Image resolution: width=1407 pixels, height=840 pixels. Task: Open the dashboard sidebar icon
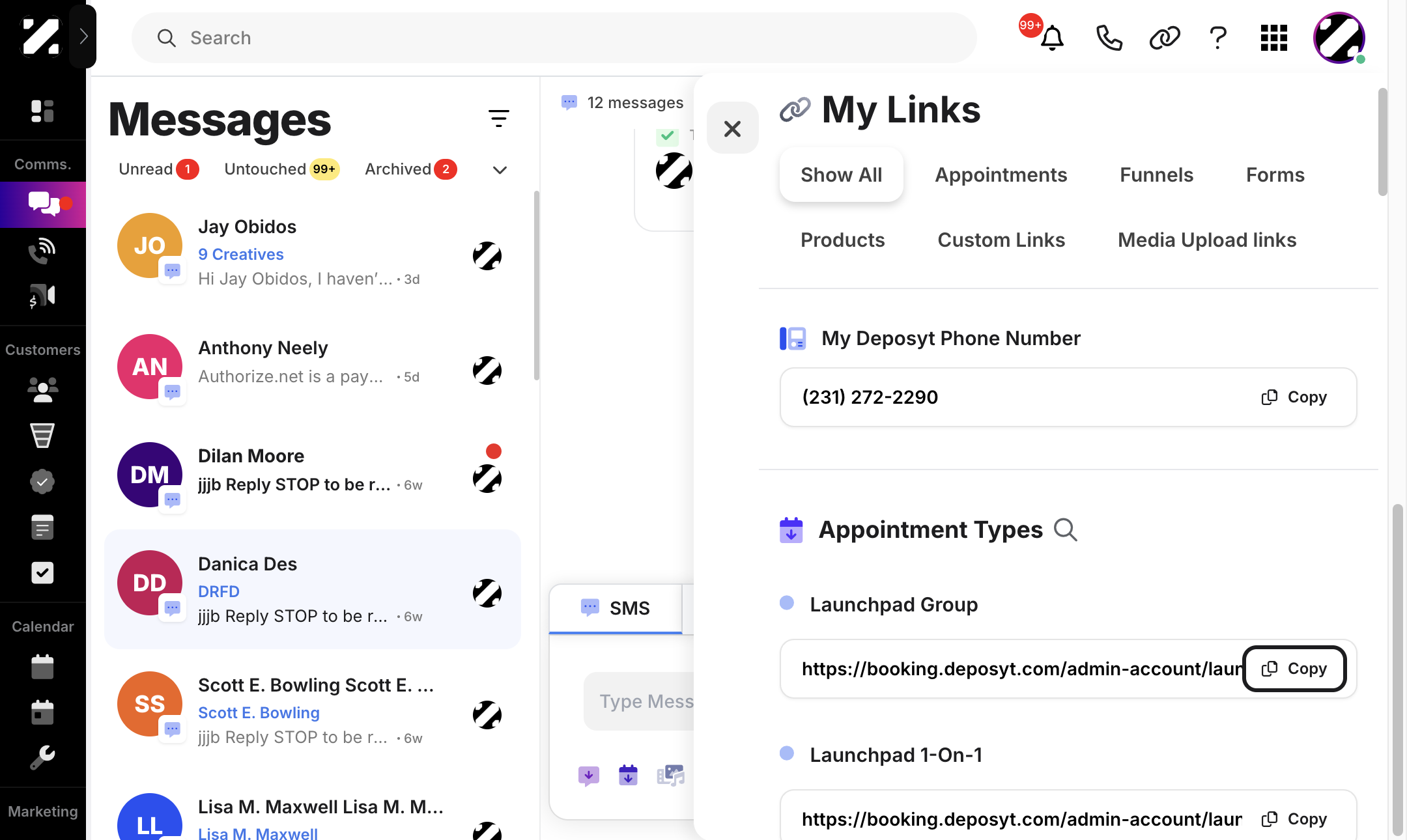coord(42,111)
